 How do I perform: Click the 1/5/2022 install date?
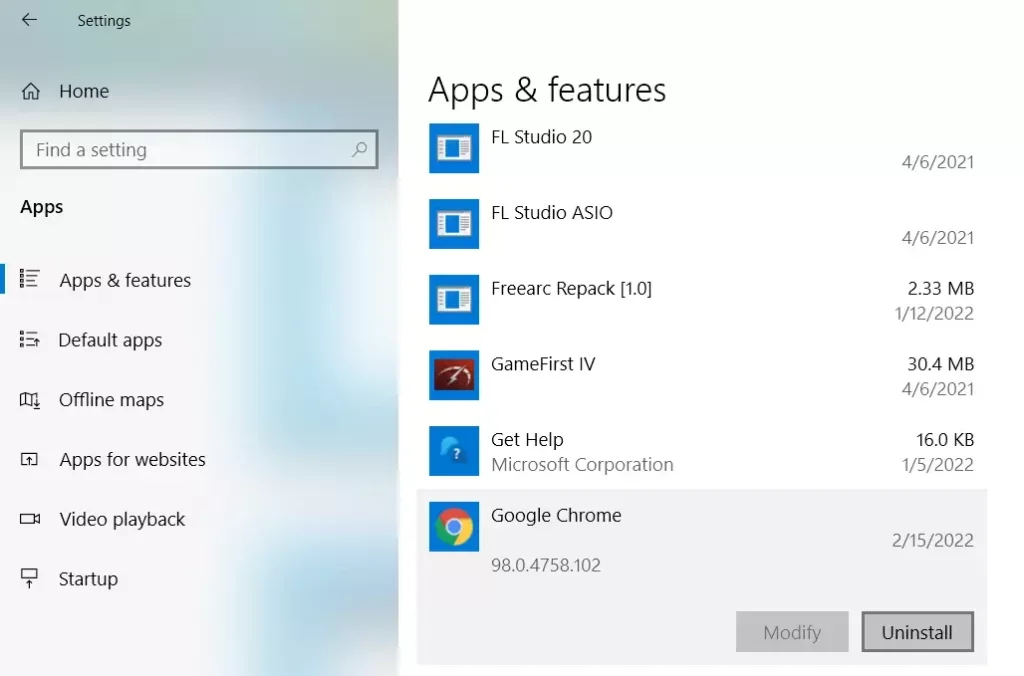click(x=938, y=464)
